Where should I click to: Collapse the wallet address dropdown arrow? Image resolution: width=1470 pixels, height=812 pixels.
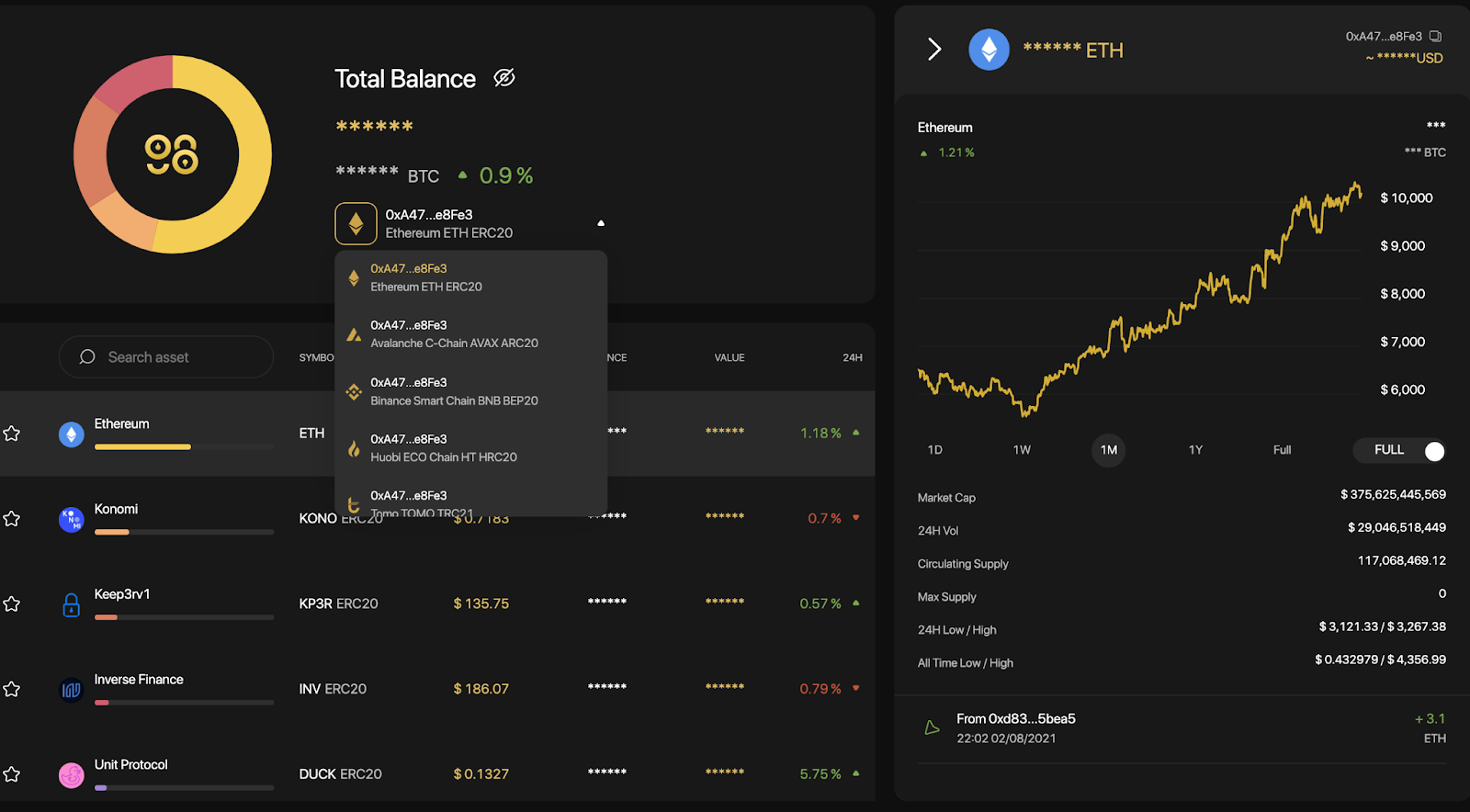click(x=601, y=223)
